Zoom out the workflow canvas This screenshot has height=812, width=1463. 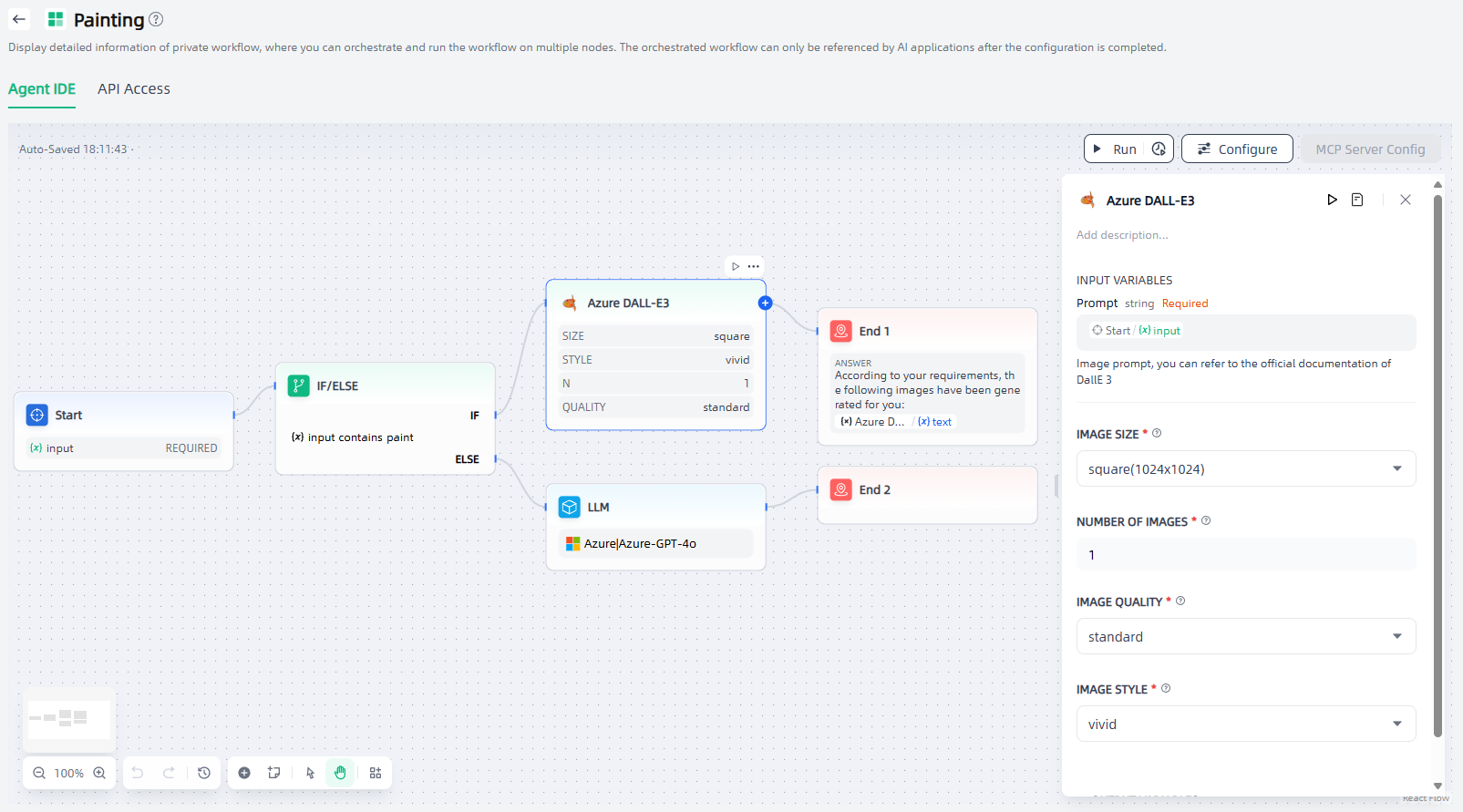pyautogui.click(x=39, y=773)
